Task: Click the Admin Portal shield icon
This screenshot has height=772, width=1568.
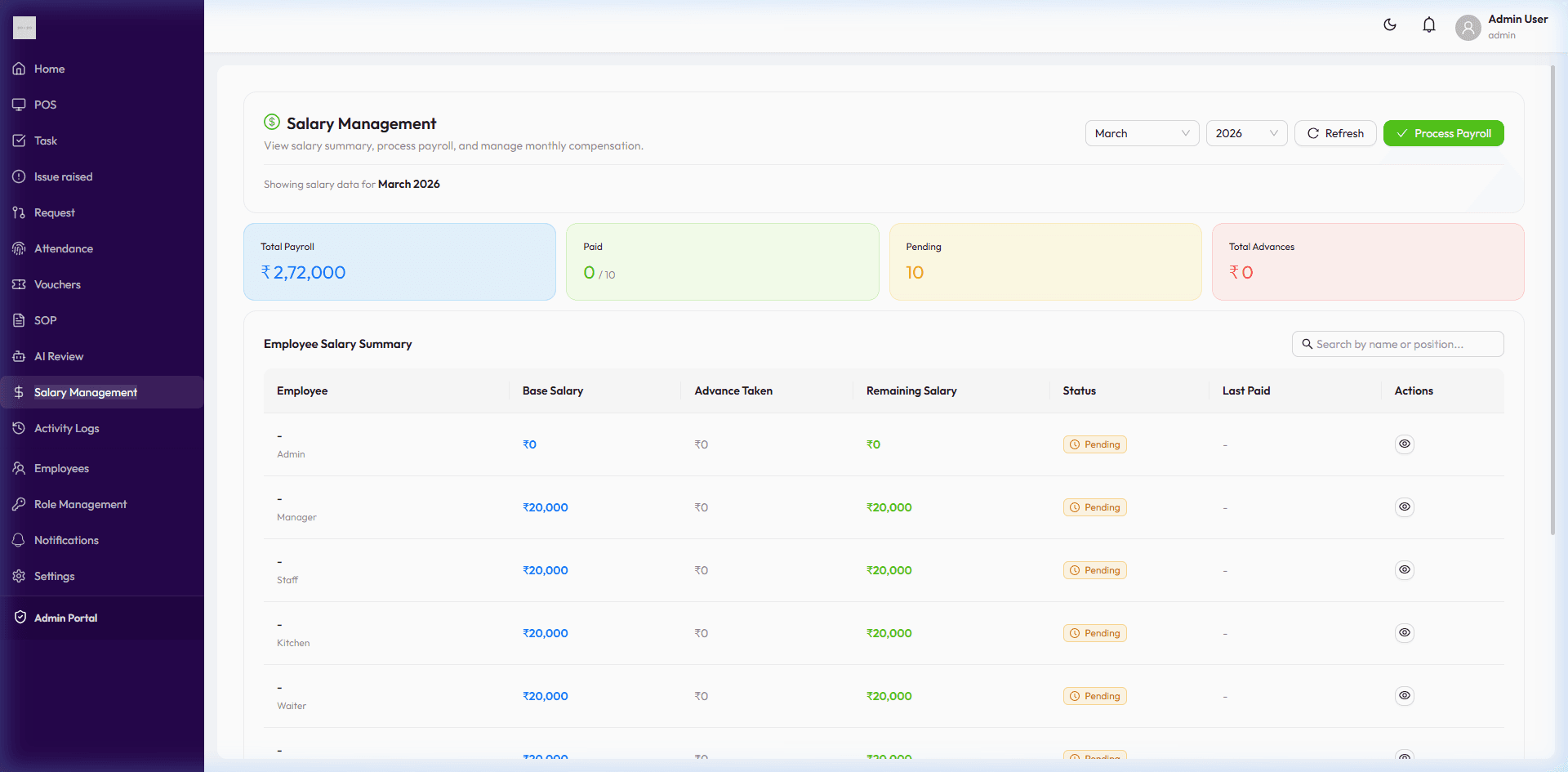Action: click(20, 618)
